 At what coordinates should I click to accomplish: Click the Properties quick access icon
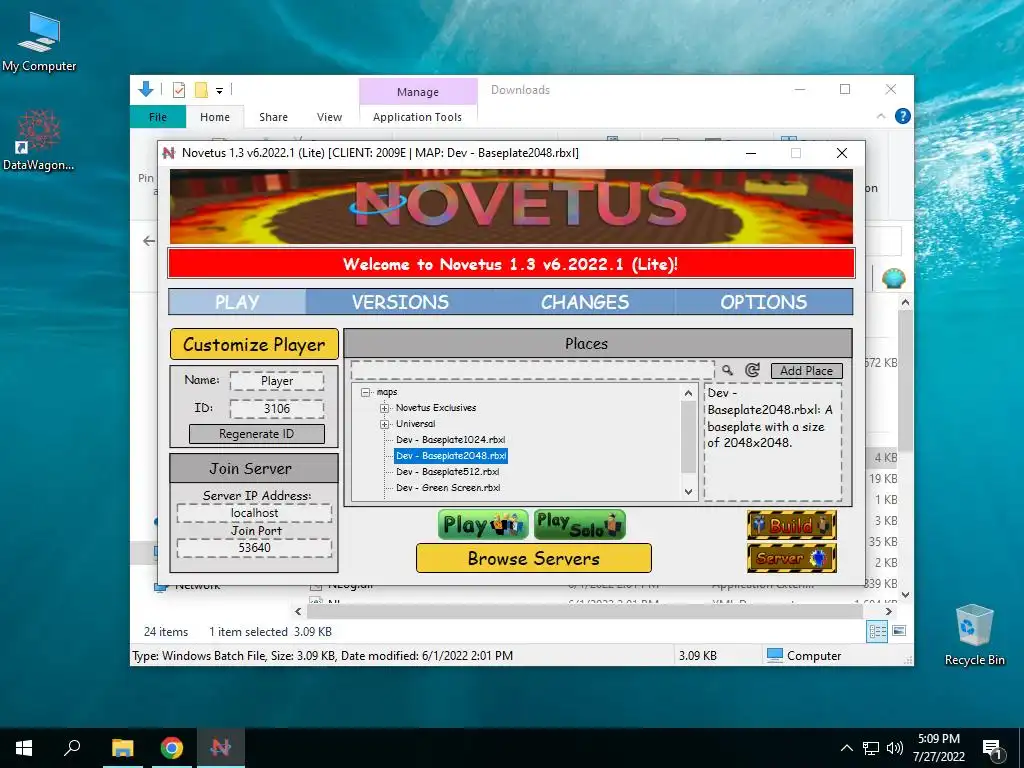pos(179,90)
